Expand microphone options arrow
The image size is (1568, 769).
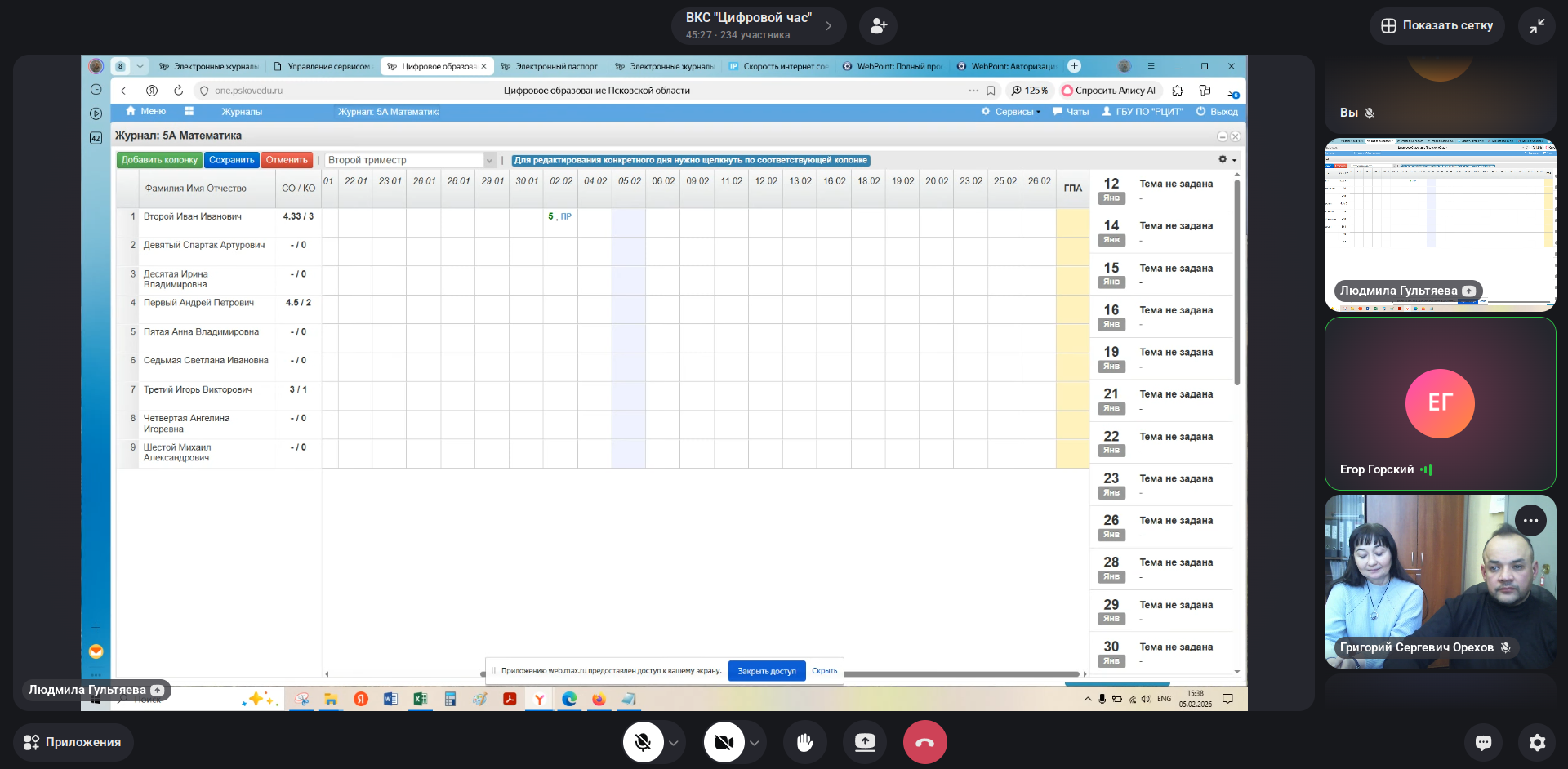(x=674, y=743)
